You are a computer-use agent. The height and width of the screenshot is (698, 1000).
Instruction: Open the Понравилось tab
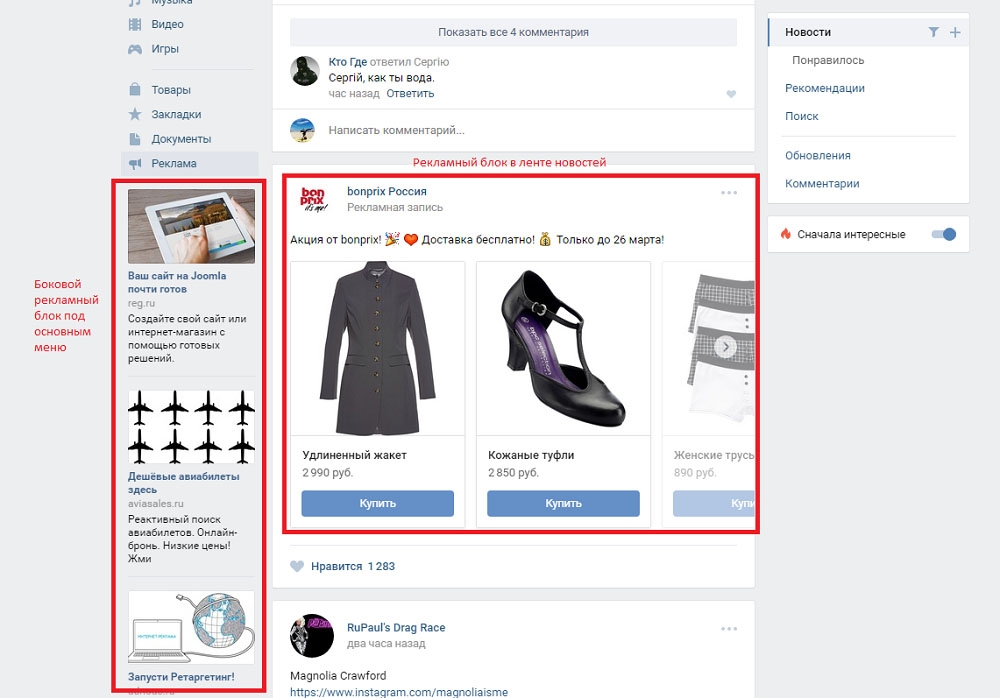point(828,60)
